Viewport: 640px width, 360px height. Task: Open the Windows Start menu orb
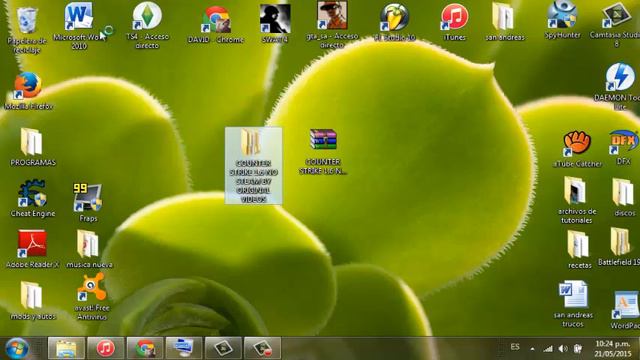pos(16,349)
